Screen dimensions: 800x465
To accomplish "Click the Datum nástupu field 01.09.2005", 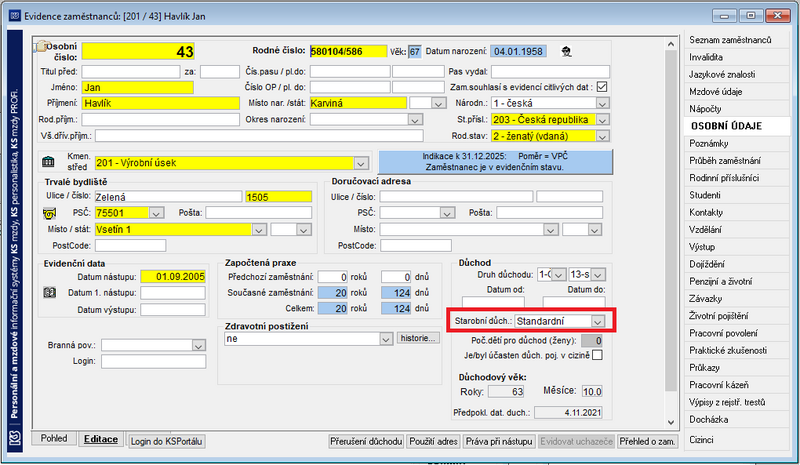I will (173, 277).
